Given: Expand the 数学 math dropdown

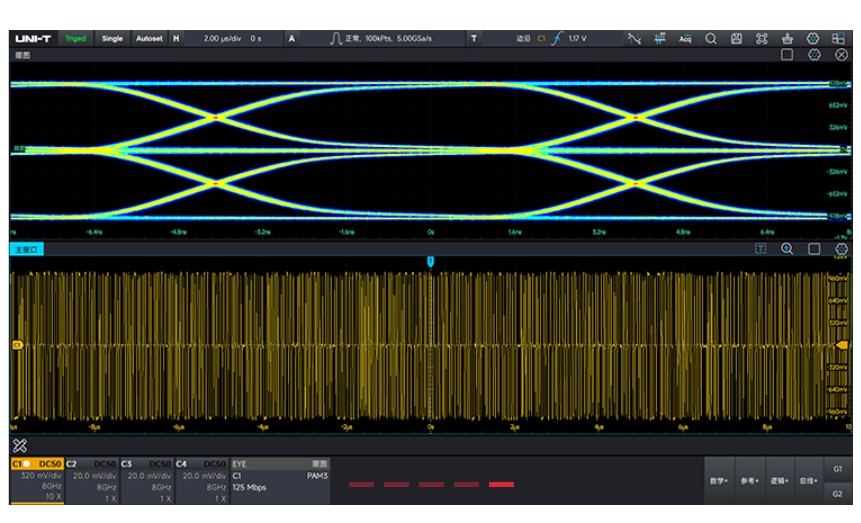Looking at the screenshot, I should click(x=719, y=481).
